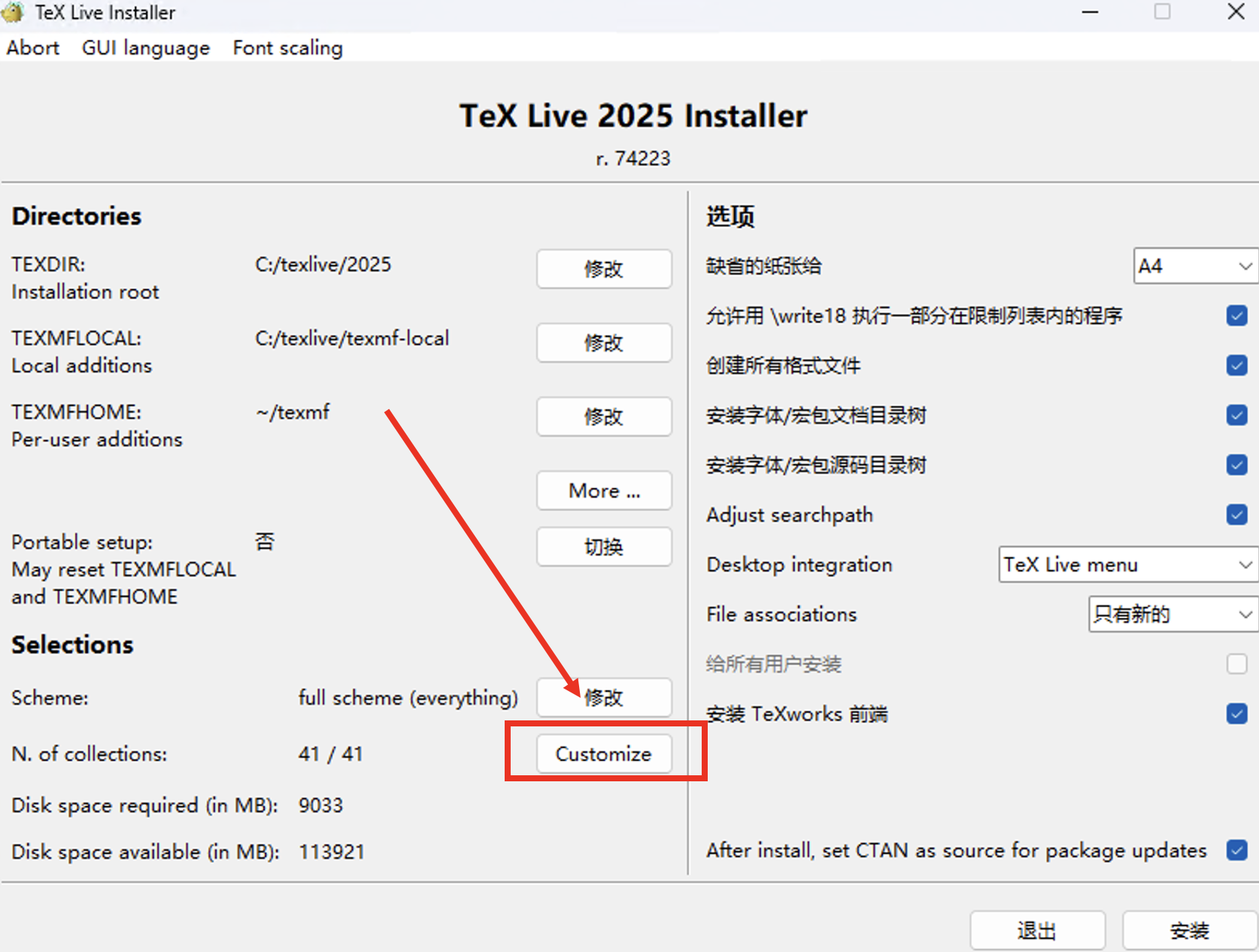This screenshot has height=952, width=1259.
Task: Click the 安装 install button
Action: 1190,930
